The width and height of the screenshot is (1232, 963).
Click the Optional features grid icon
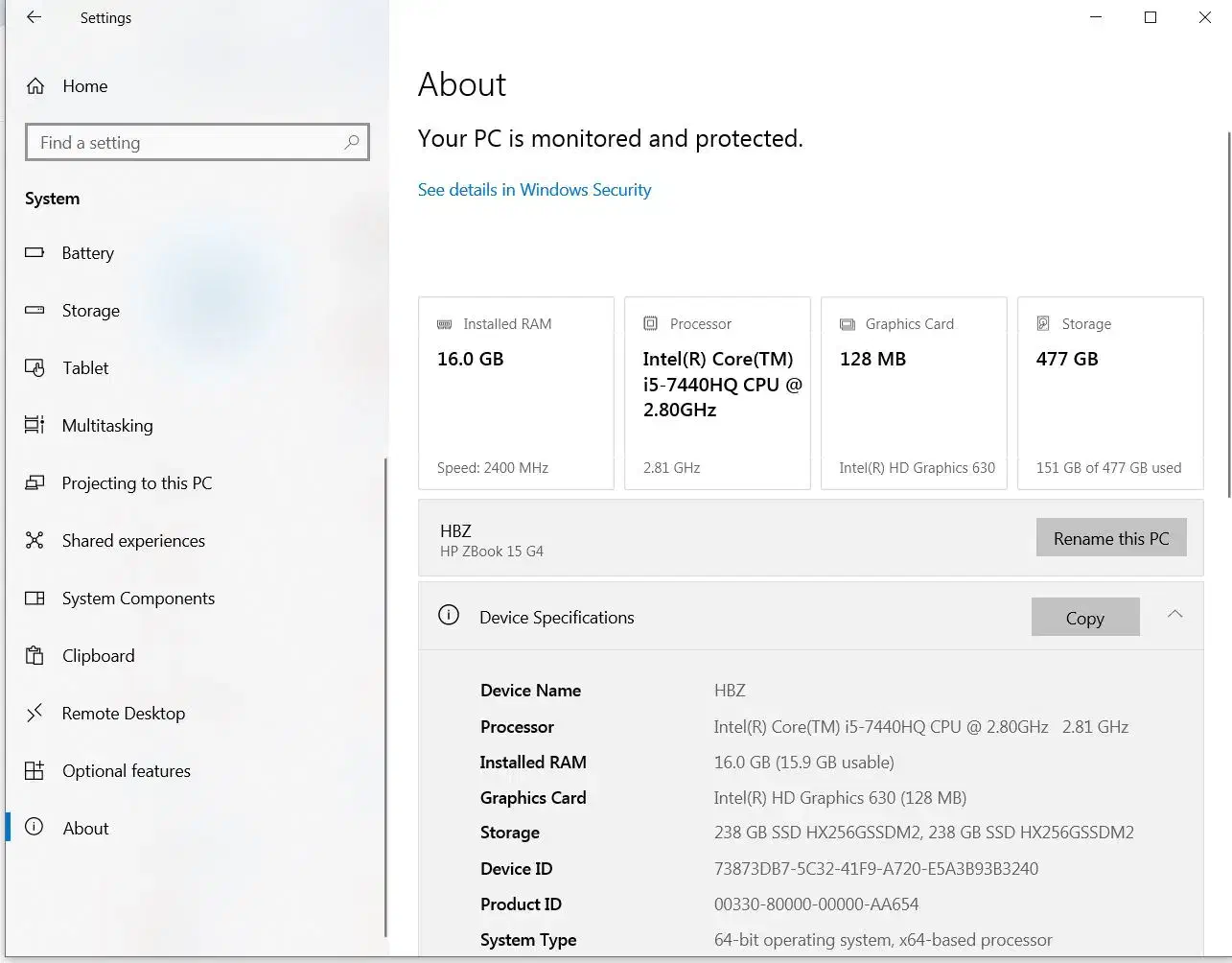pos(35,771)
